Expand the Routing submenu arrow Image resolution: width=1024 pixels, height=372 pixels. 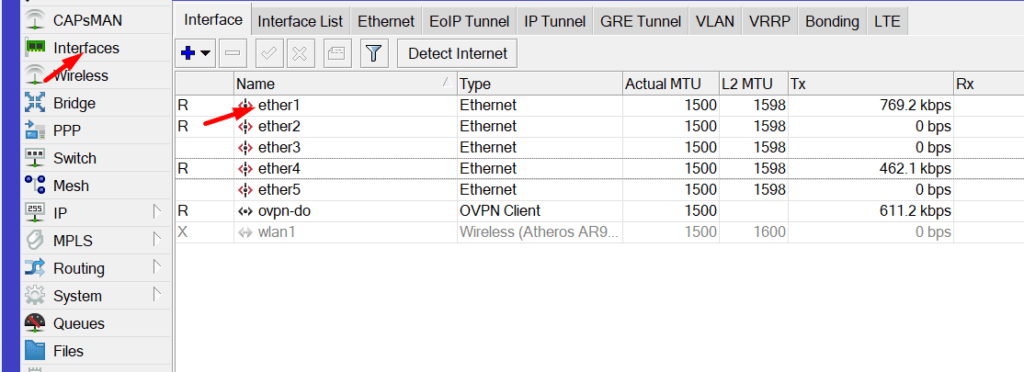(x=156, y=268)
